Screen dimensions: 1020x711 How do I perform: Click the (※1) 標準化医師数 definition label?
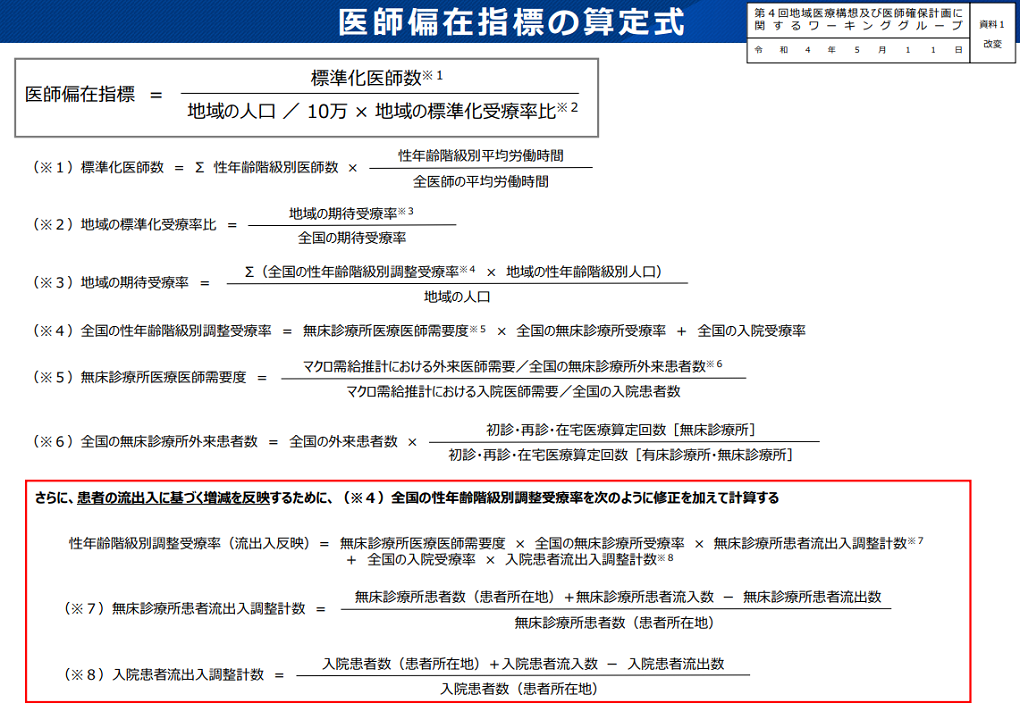[x=98, y=167]
